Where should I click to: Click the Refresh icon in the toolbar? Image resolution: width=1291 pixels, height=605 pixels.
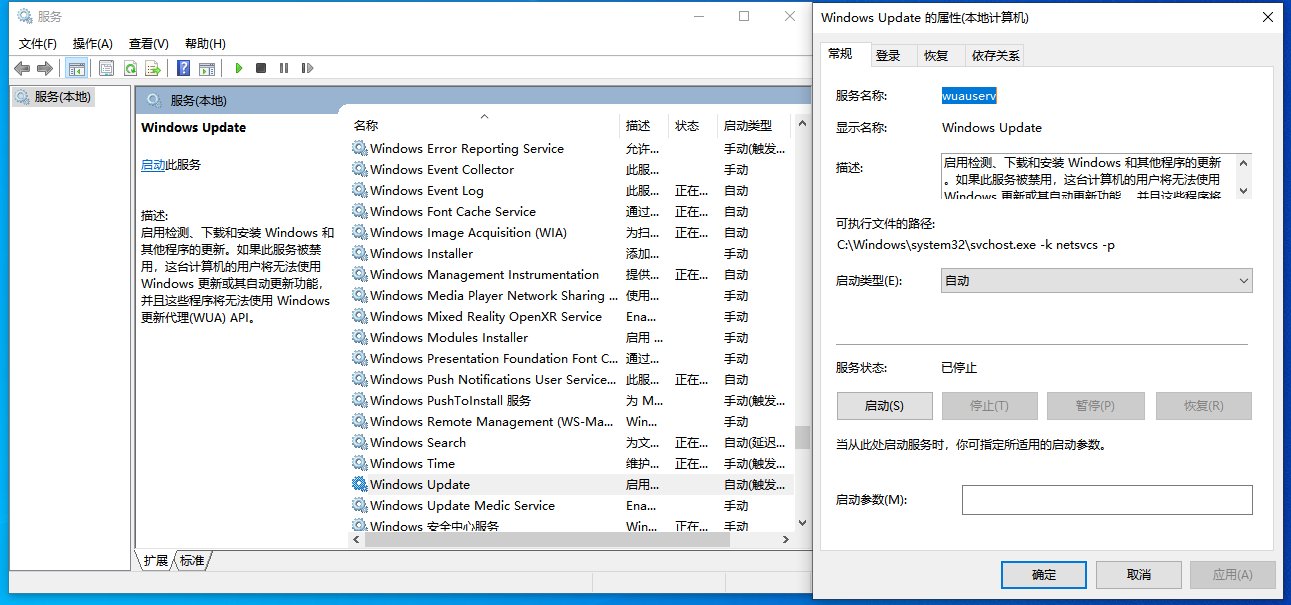[x=128, y=68]
